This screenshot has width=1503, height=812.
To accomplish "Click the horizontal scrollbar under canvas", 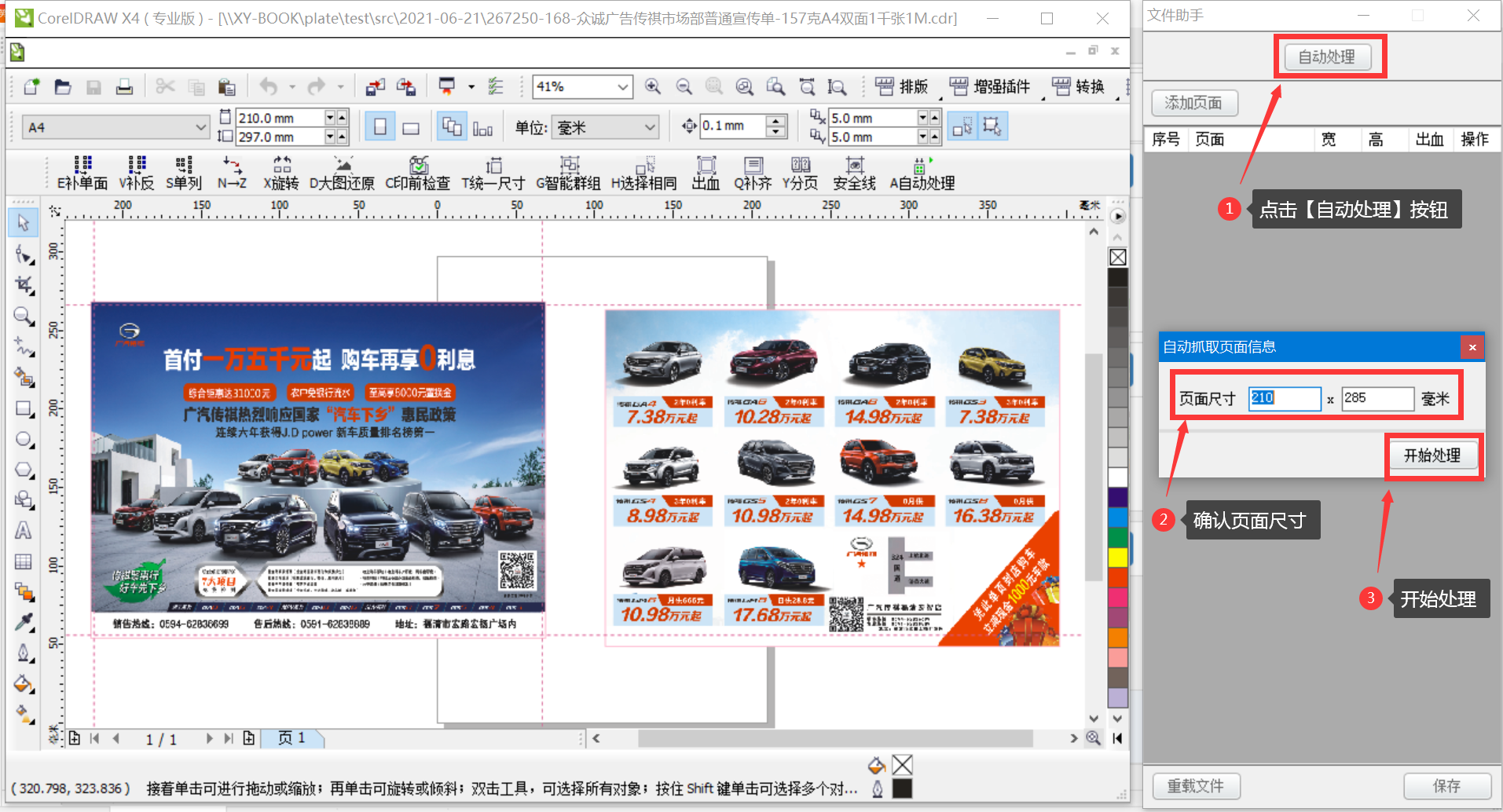I will 835,738.
